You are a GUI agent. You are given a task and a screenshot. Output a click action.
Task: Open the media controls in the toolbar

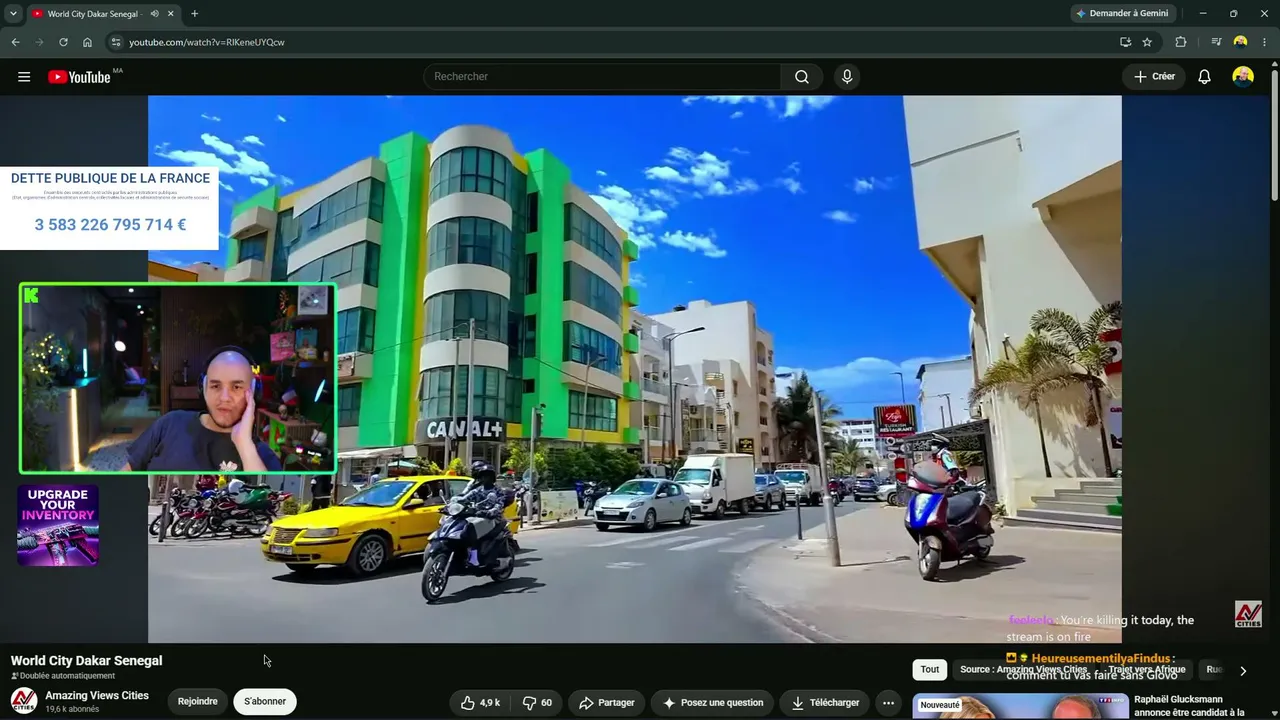[x=1216, y=42]
